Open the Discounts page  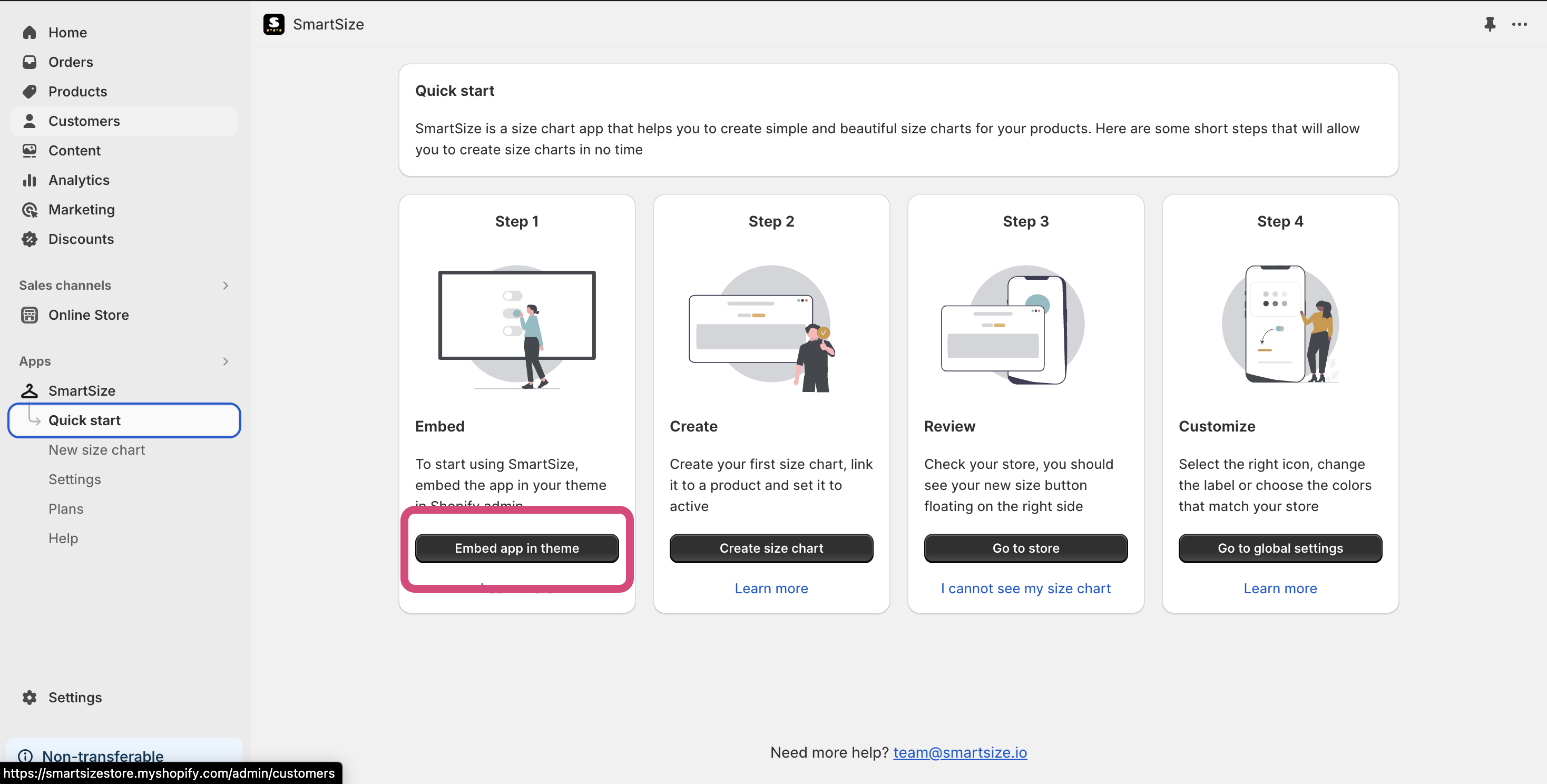click(124, 239)
